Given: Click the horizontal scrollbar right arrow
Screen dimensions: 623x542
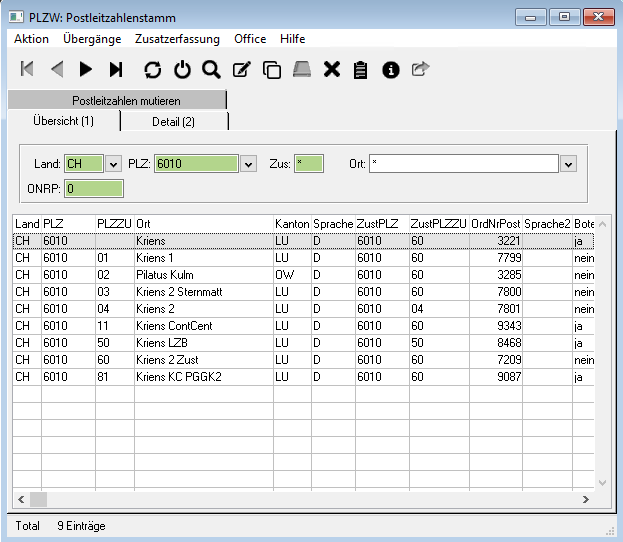Looking at the screenshot, I should [x=587, y=499].
